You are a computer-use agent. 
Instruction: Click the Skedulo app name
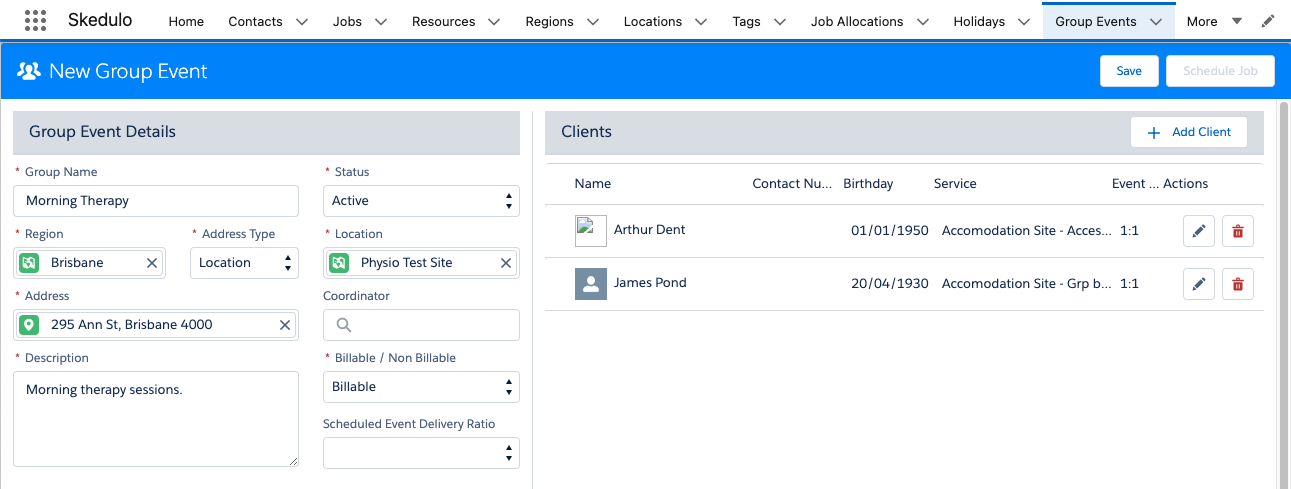[x=101, y=21]
